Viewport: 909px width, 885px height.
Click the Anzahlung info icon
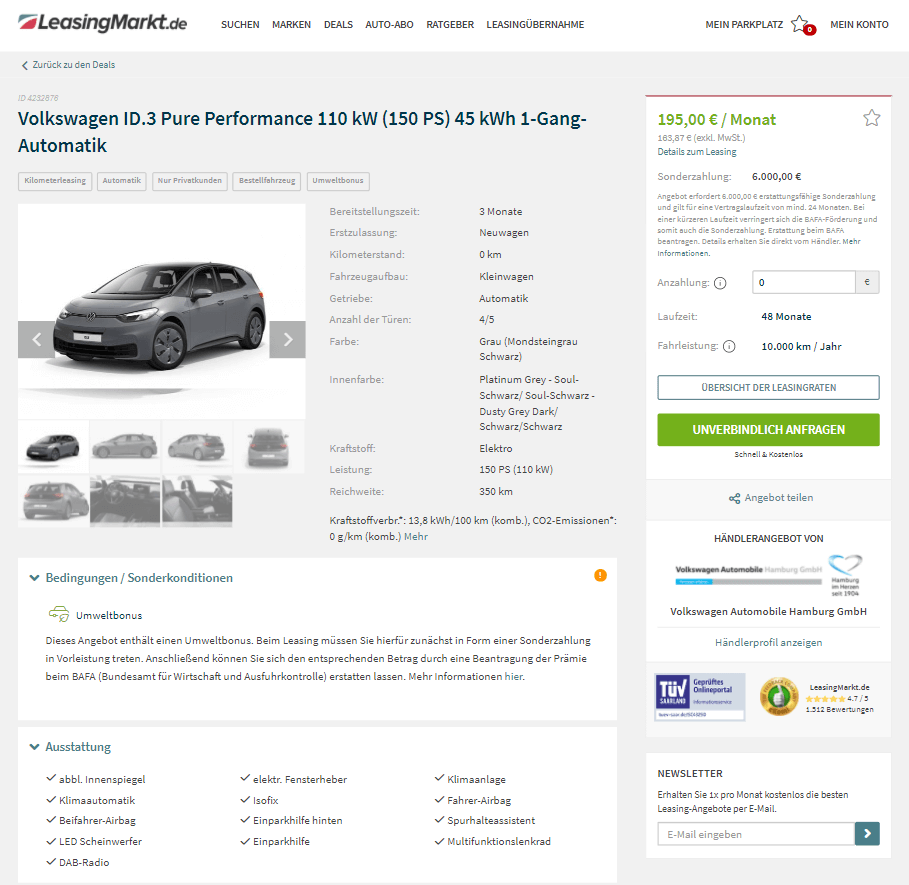pos(720,283)
